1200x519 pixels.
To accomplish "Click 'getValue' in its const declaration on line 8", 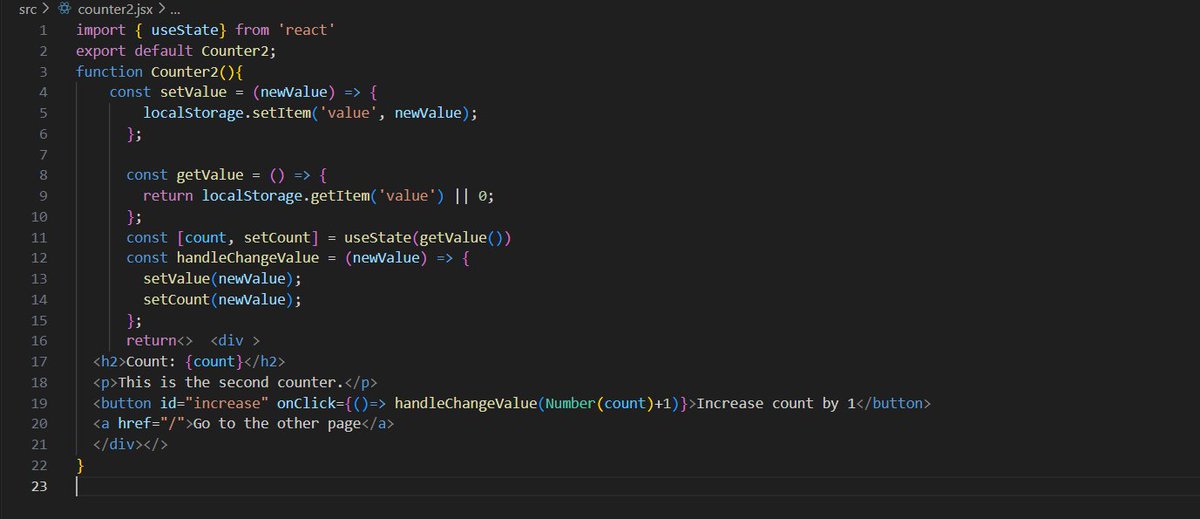I will point(210,175).
